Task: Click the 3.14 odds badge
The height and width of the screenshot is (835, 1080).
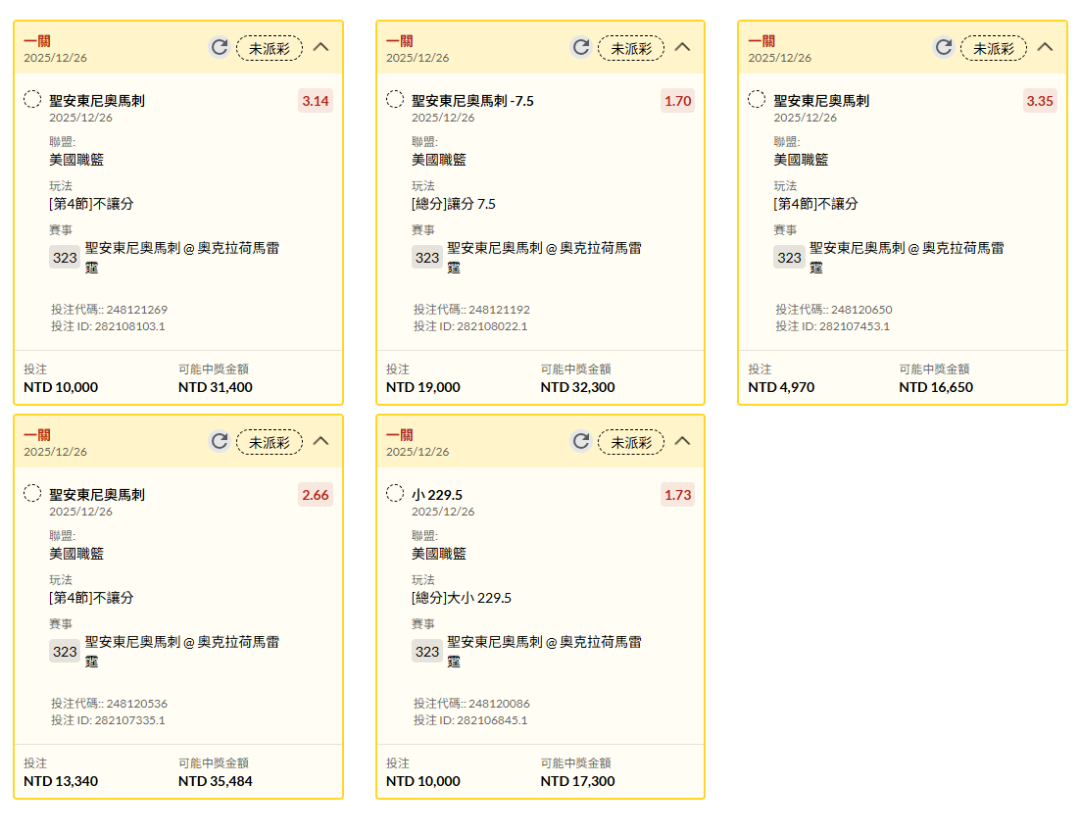Action: coord(315,101)
